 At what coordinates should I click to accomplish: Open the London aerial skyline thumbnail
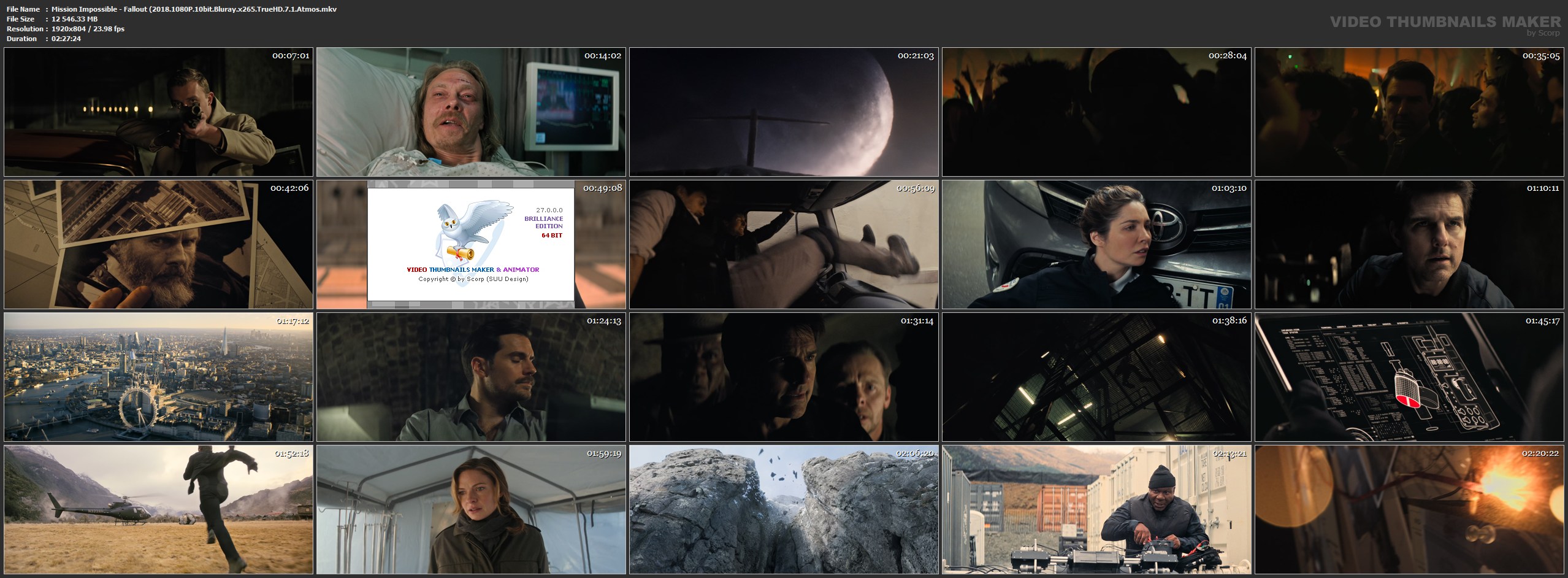[x=158, y=377]
